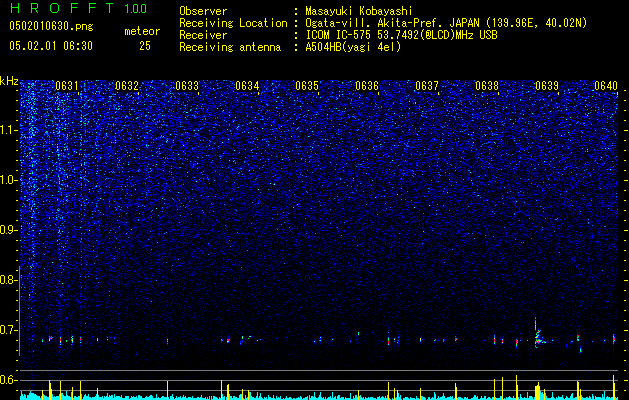The image size is (629, 400).
Task: Click the meteor count value 25
Action: [145, 46]
